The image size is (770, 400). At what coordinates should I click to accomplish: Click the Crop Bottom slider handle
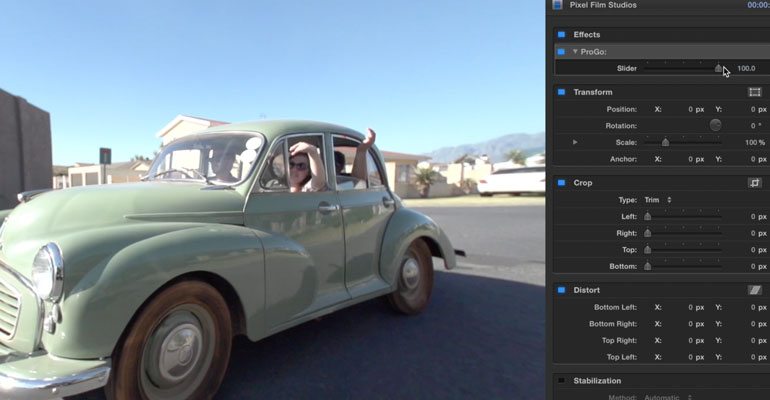648,267
